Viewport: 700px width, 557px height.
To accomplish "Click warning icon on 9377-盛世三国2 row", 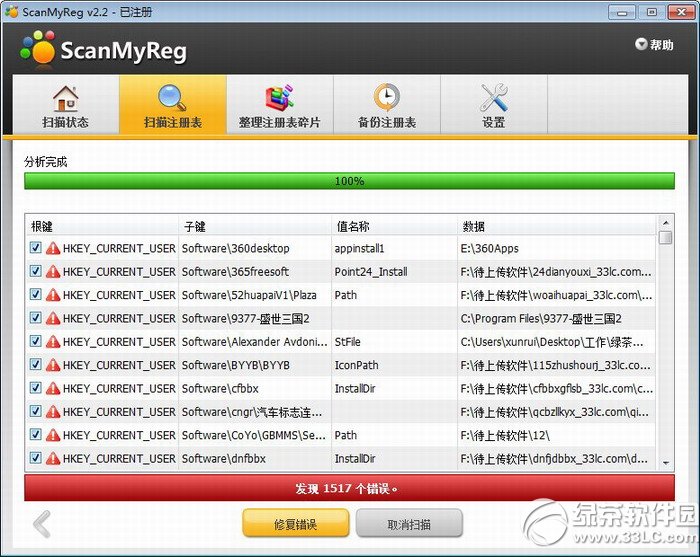I will click(53, 318).
